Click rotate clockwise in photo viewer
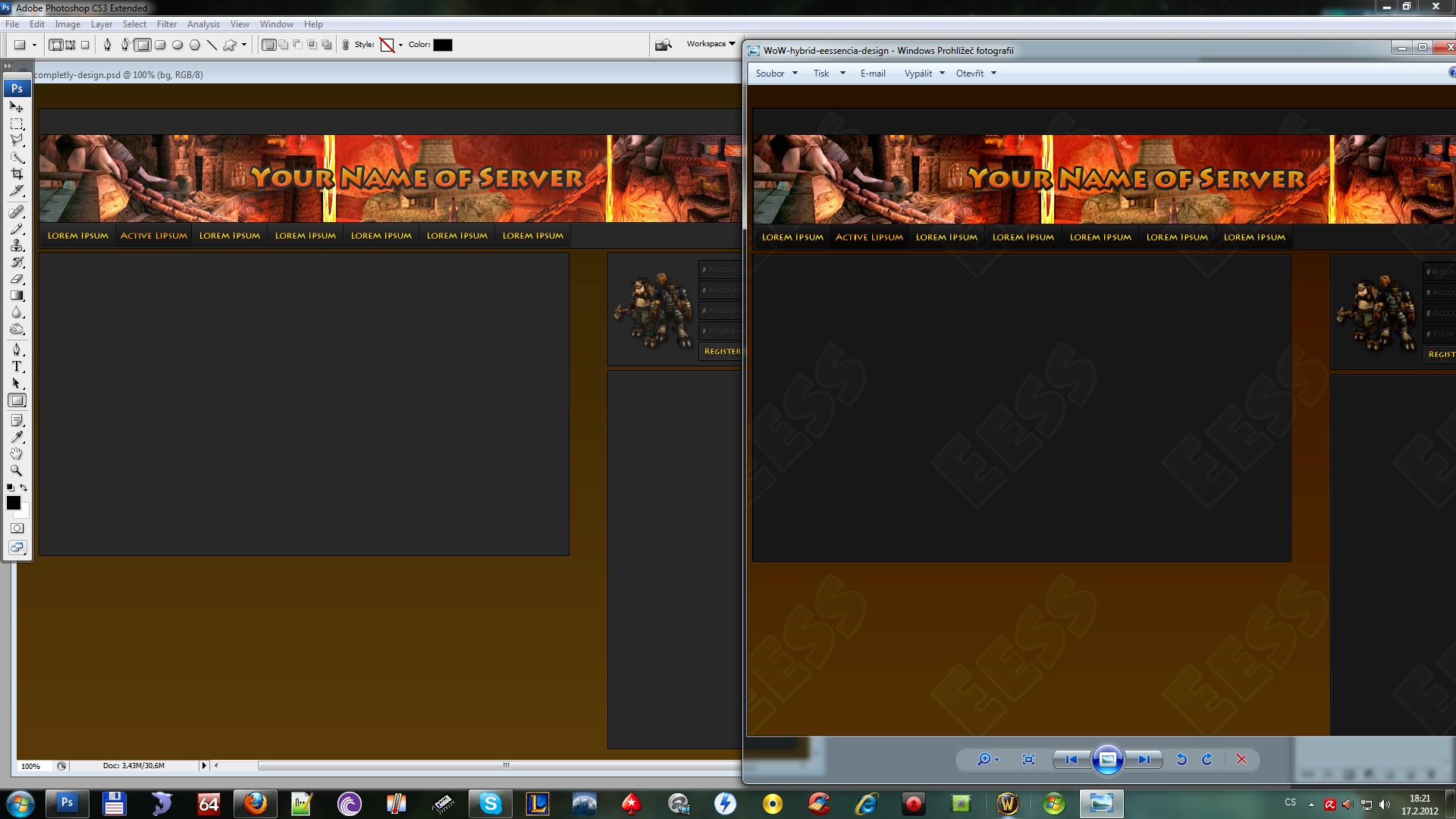This screenshot has height=819, width=1456. pos(1207,759)
